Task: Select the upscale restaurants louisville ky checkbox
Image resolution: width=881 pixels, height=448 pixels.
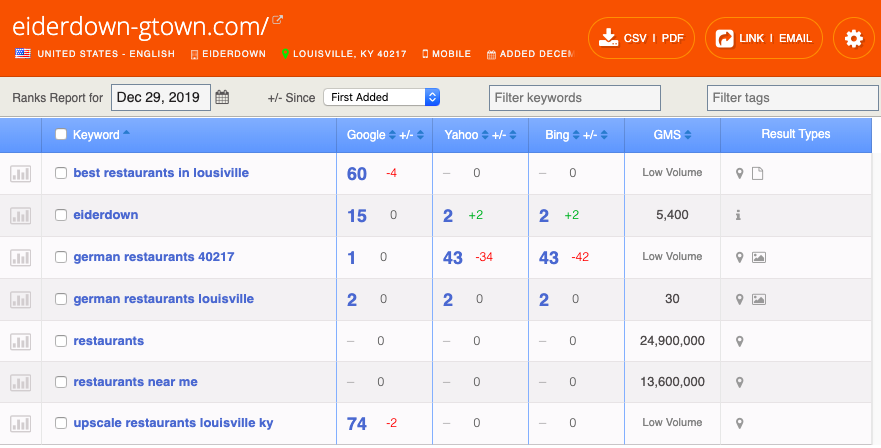Action: [x=61, y=423]
